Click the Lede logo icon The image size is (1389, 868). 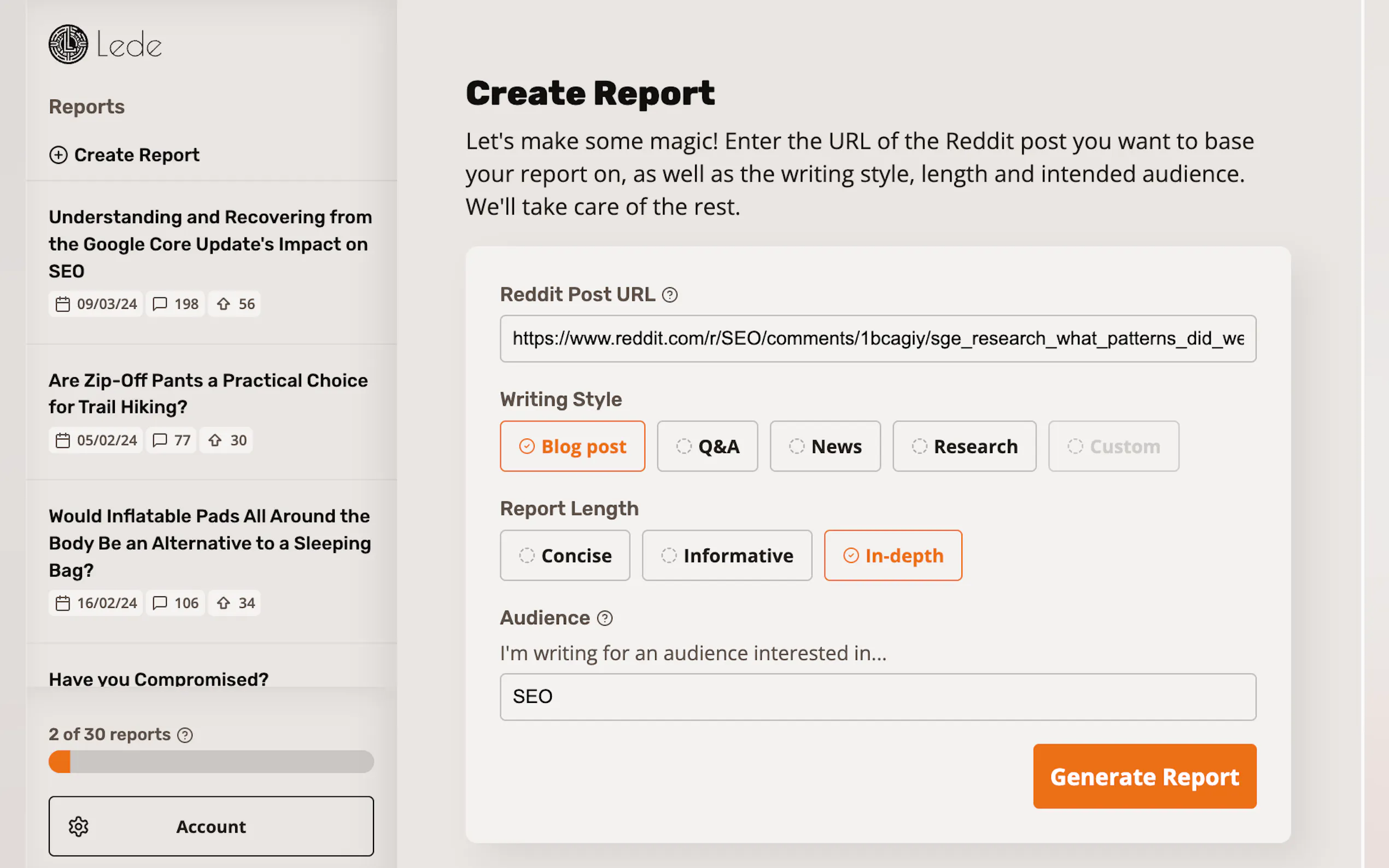point(68,44)
